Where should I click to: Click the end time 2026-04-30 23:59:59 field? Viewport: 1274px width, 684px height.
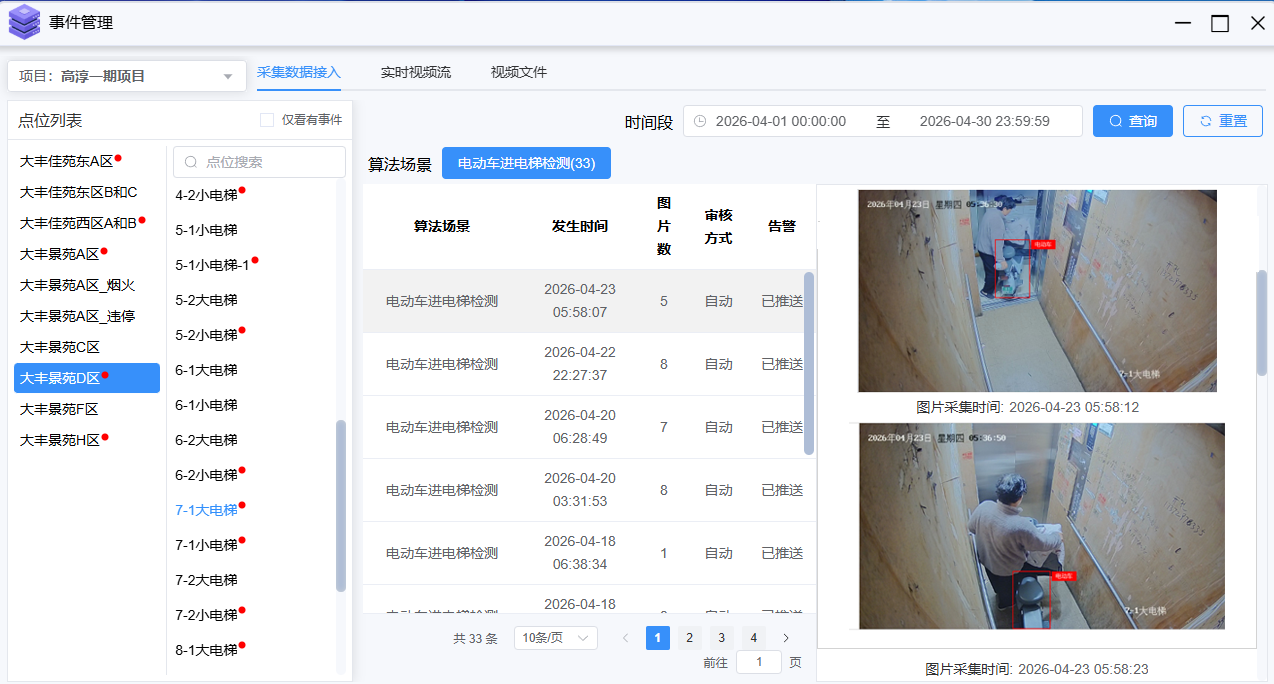coord(984,121)
